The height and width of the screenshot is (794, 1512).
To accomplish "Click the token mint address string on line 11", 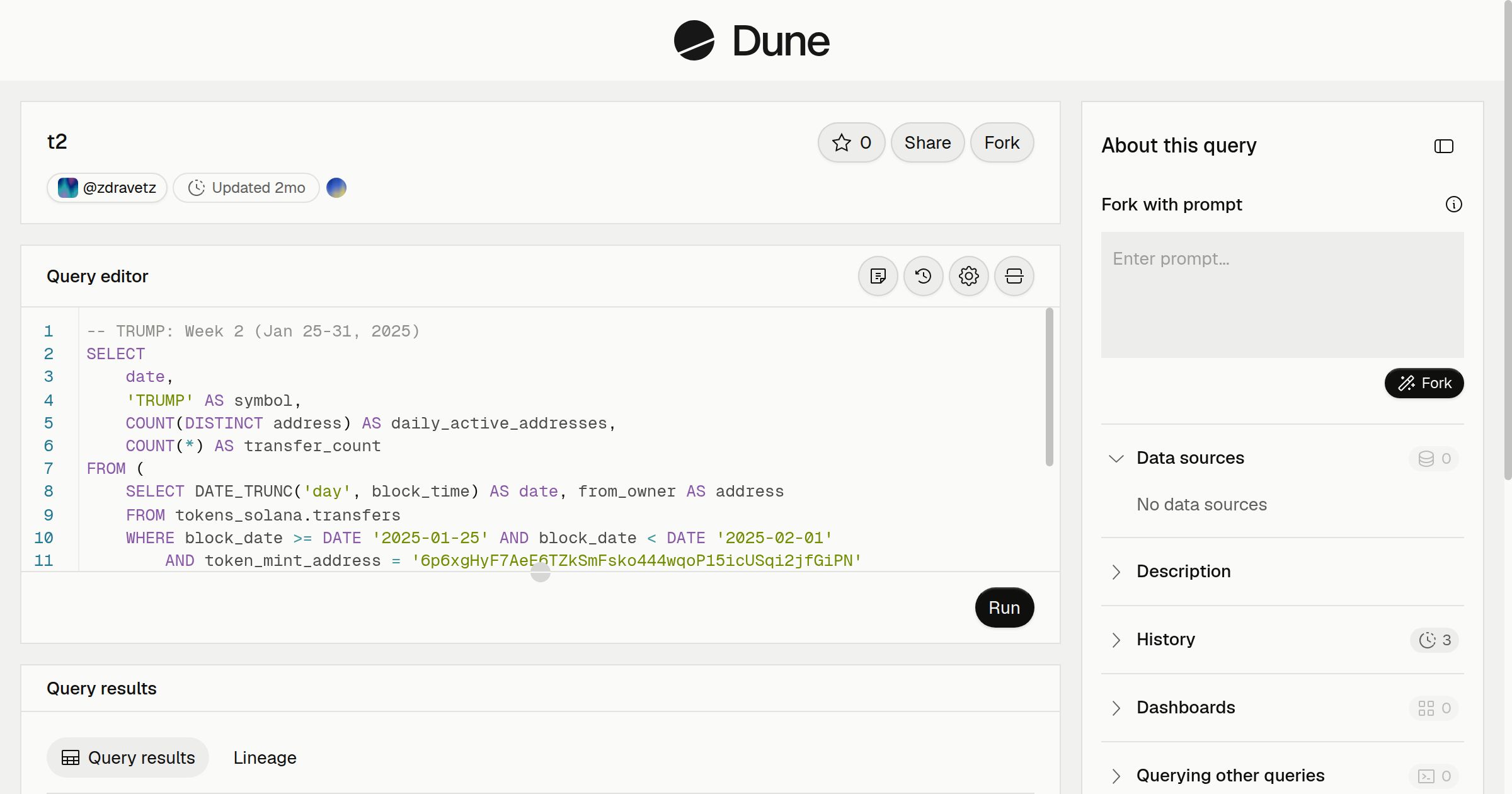I will point(636,560).
